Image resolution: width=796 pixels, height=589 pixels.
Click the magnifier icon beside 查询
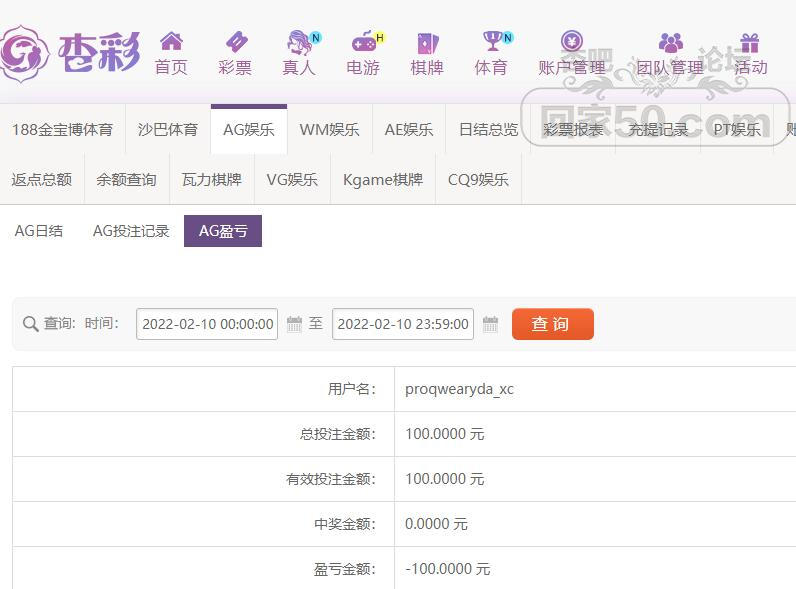[30, 324]
